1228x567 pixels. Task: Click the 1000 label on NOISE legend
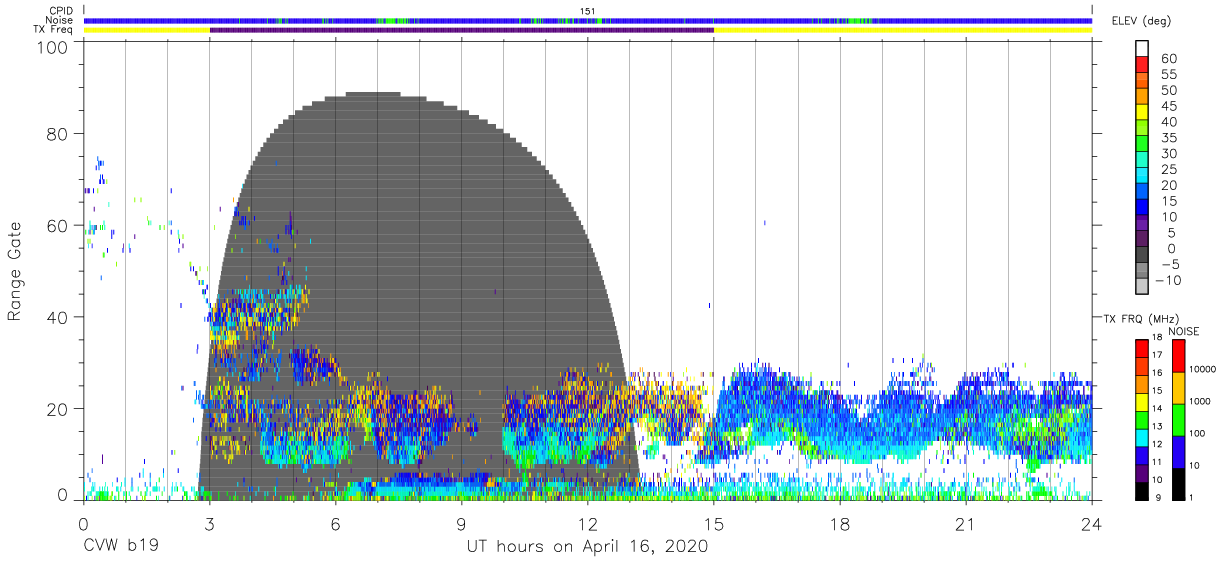(x=1200, y=403)
